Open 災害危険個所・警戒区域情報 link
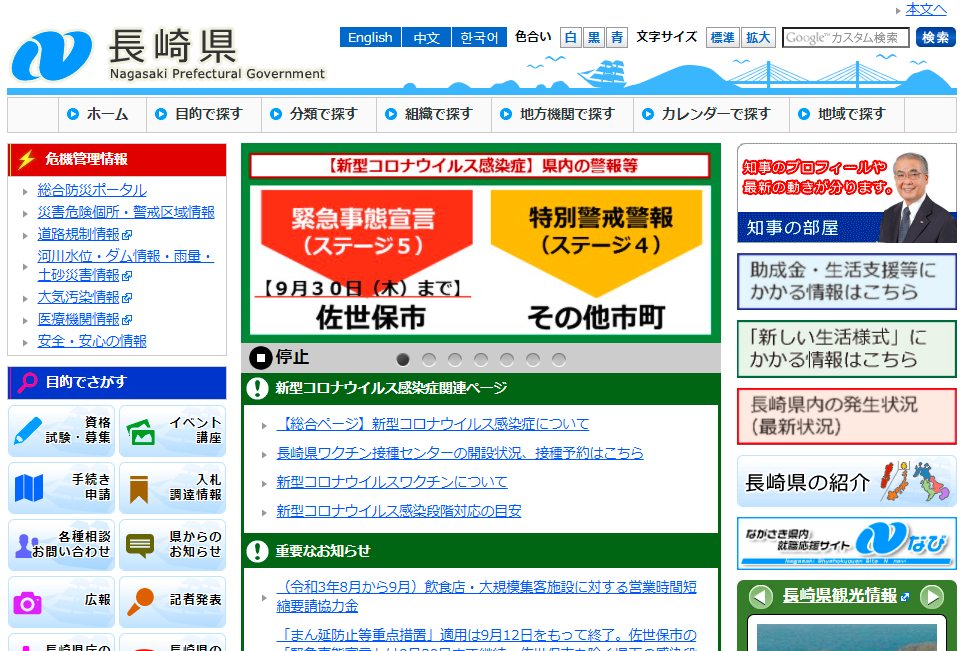This screenshot has height=651, width=961. tap(126, 212)
